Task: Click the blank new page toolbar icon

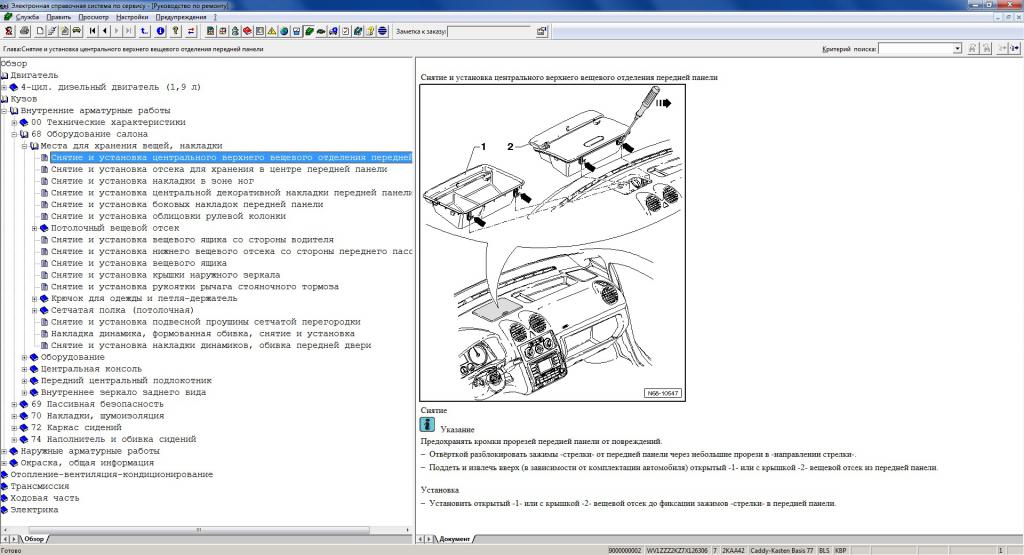Action: (40, 31)
